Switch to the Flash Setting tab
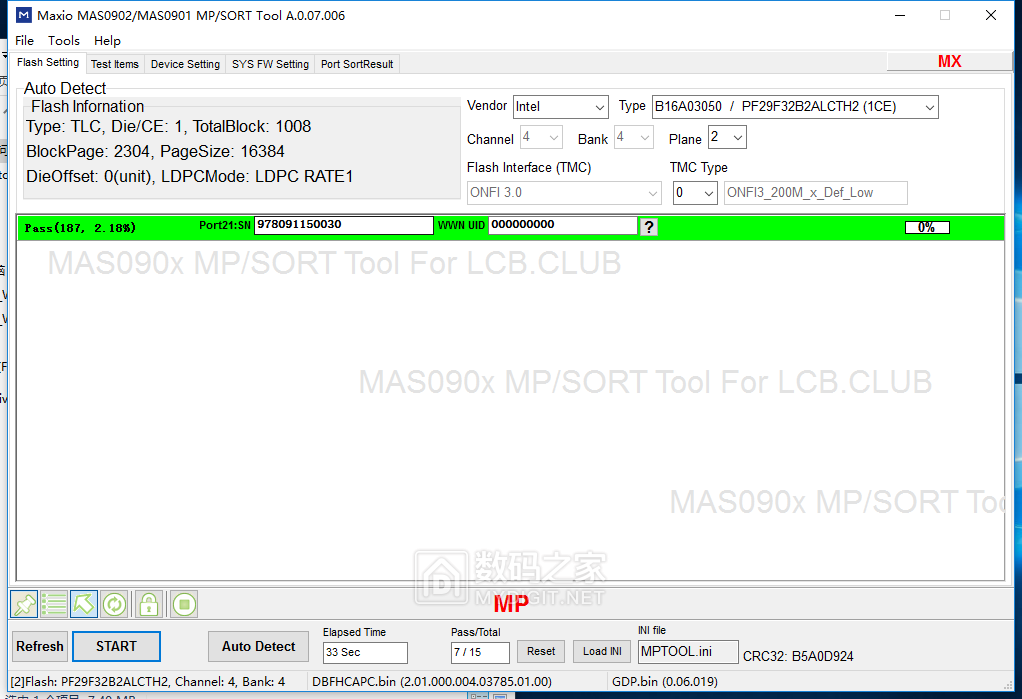The image size is (1022, 699). [x=48, y=63]
